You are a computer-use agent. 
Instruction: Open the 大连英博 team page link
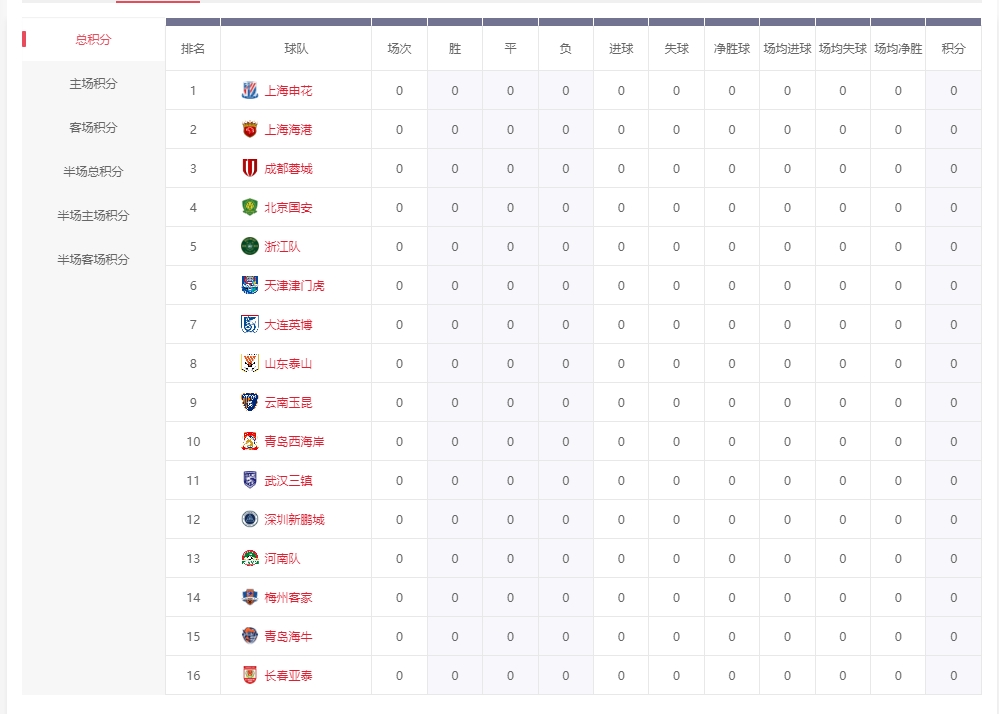click(288, 325)
